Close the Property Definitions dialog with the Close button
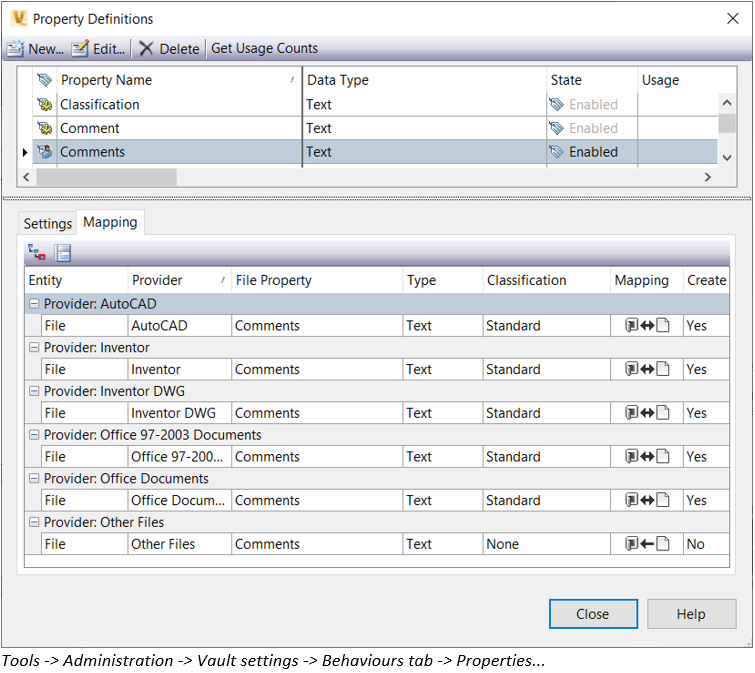Image resolution: width=755 pixels, height=673 pixels. point(593,614)
